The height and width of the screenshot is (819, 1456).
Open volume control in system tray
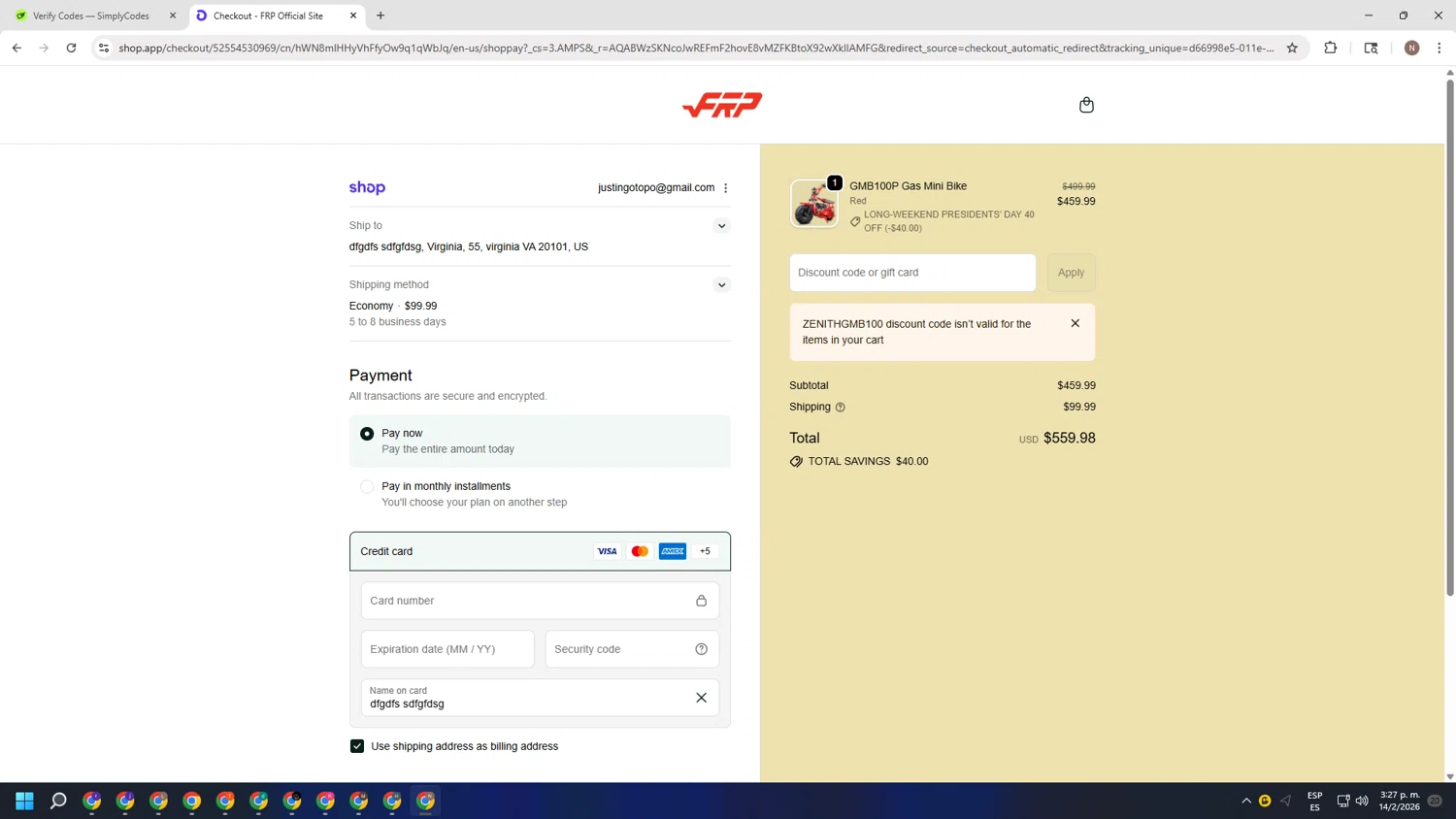[x=1362, y=801]
